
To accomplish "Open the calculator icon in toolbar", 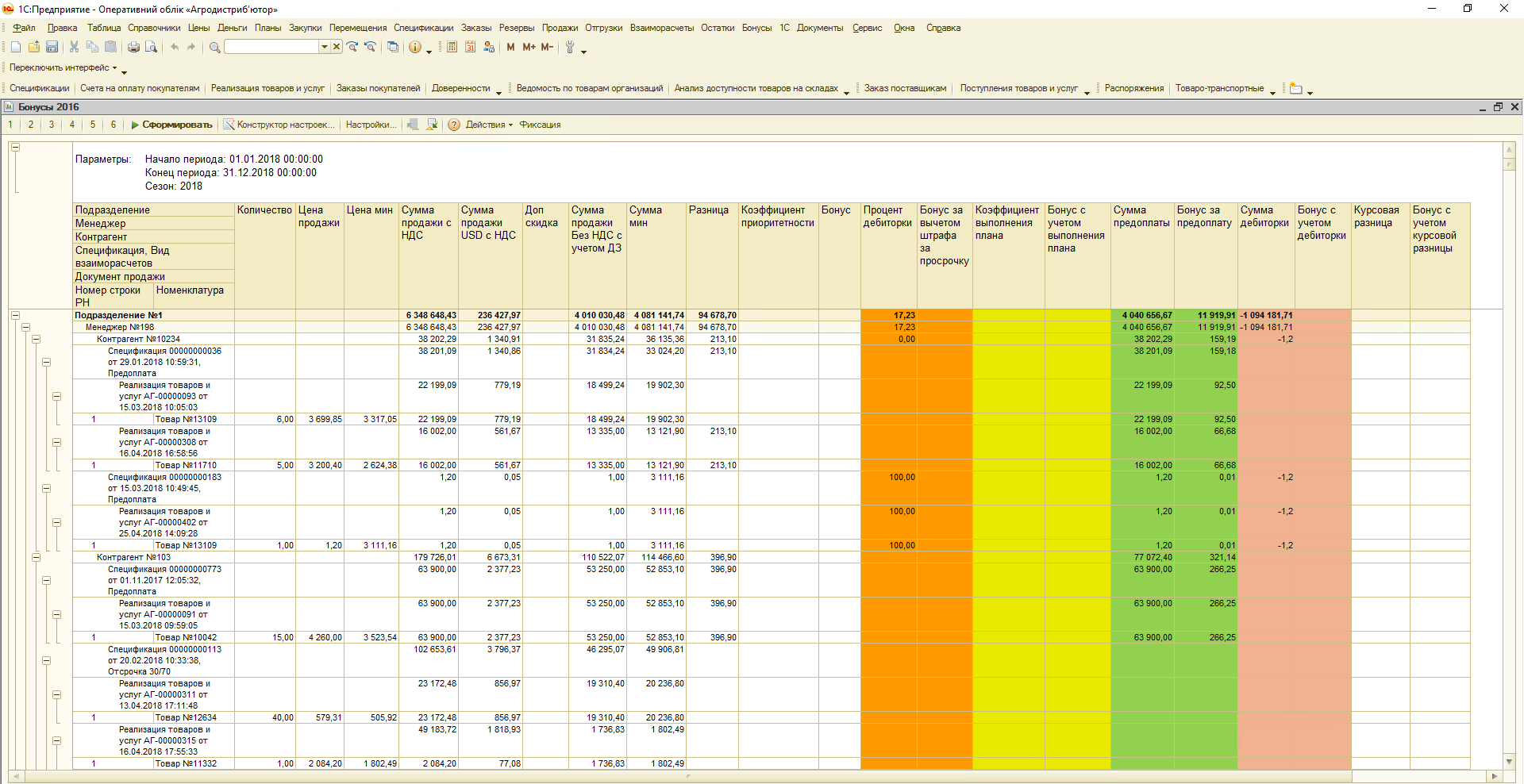I will (x=452, y=48).
